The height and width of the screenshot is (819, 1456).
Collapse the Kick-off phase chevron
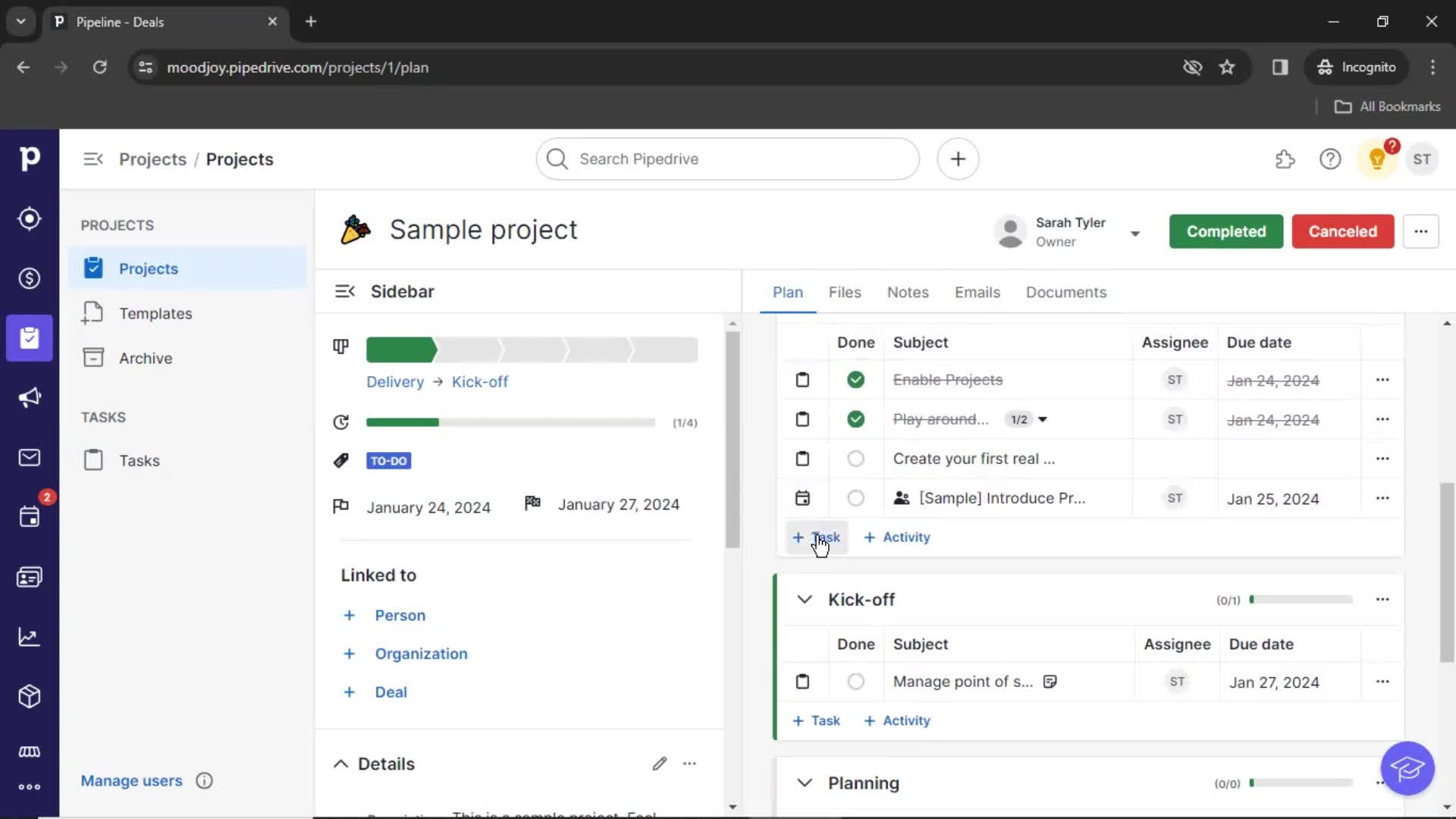tap(805, 599)
